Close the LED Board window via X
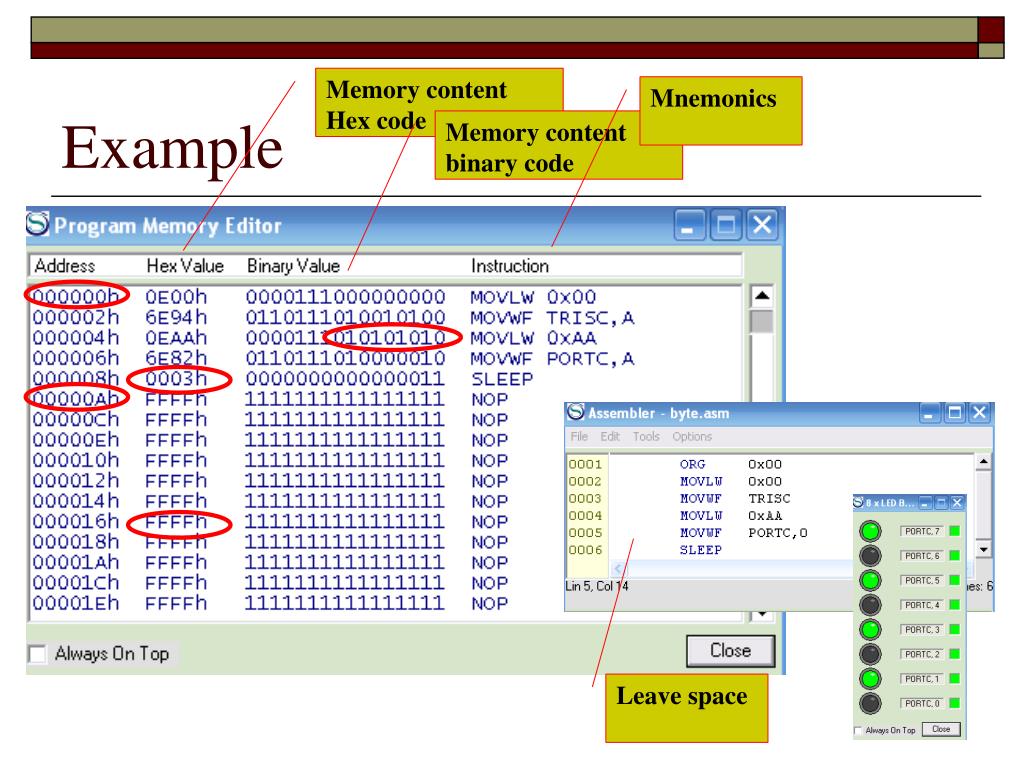 (957, 502)
